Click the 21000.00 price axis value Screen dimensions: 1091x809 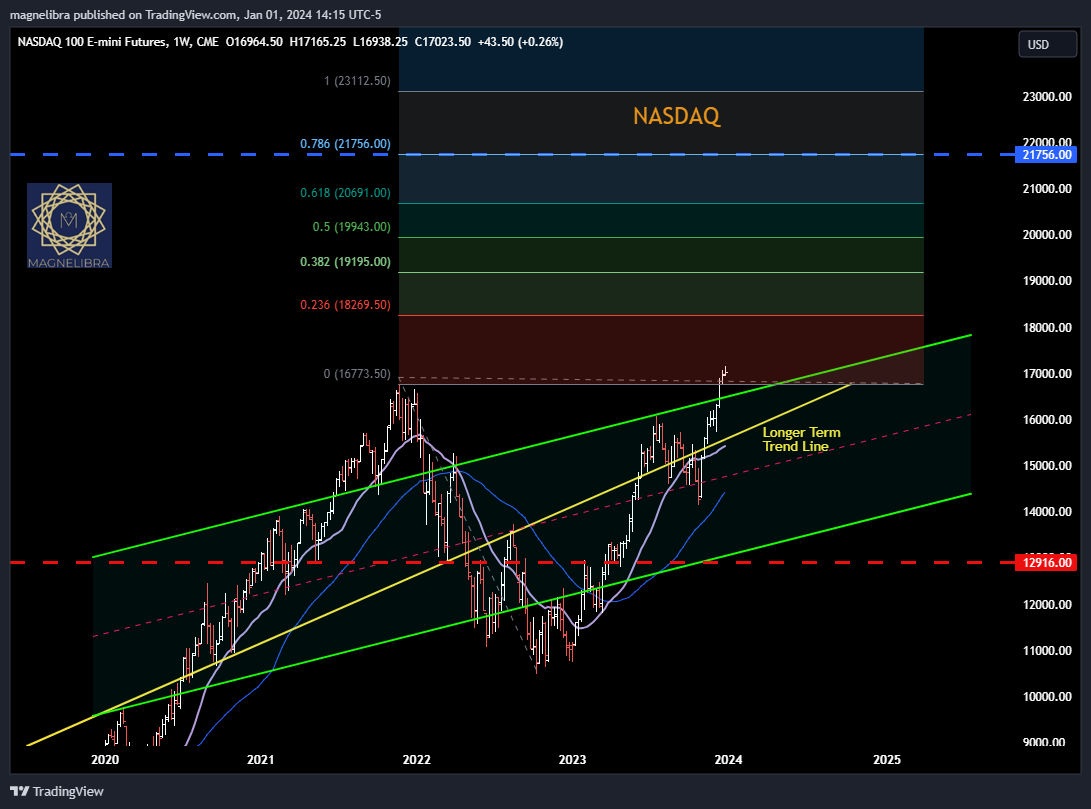click(x=1047, y=189)
